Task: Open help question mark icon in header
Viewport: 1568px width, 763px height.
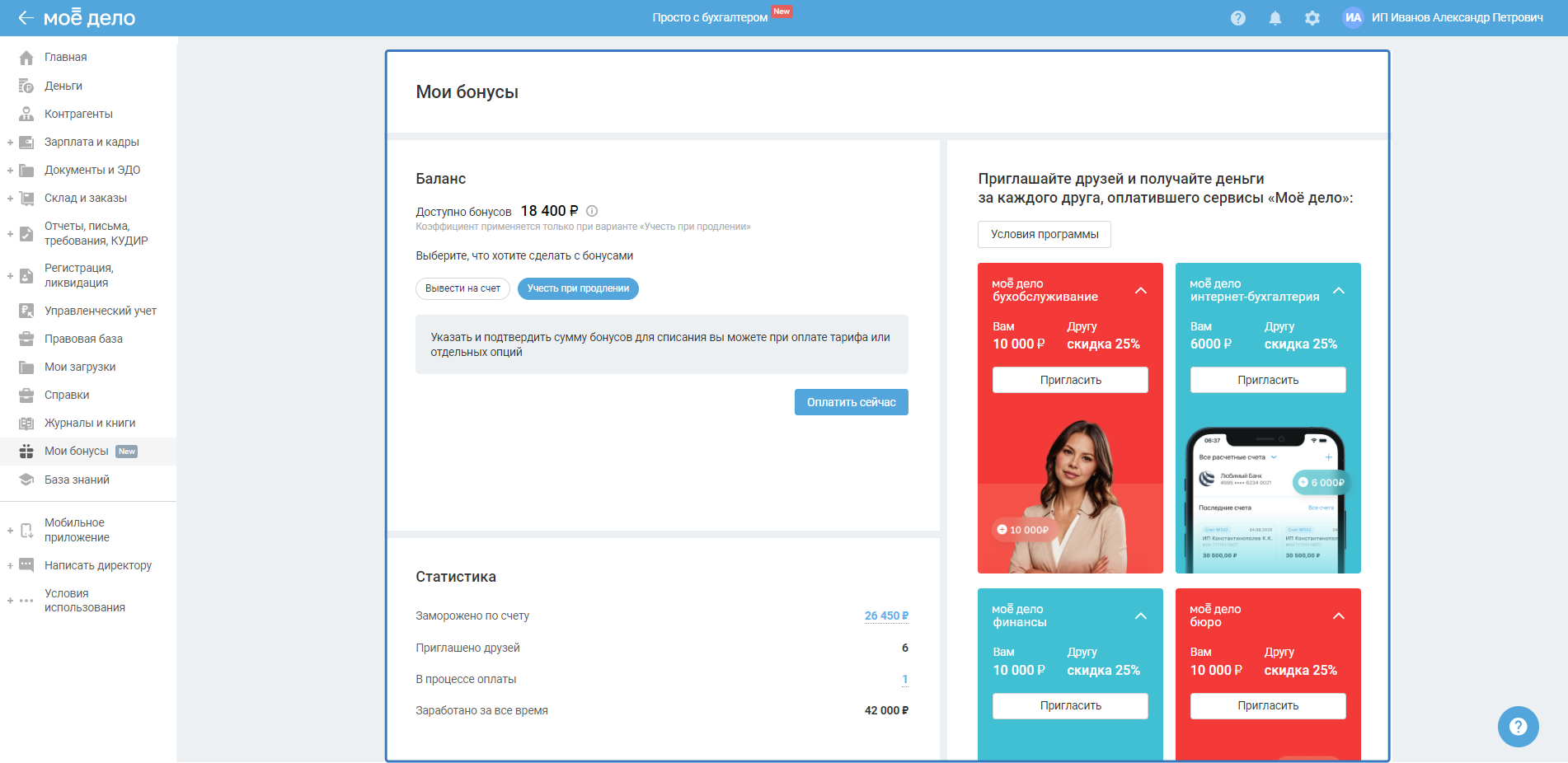Action: [x=1237, y=18]
